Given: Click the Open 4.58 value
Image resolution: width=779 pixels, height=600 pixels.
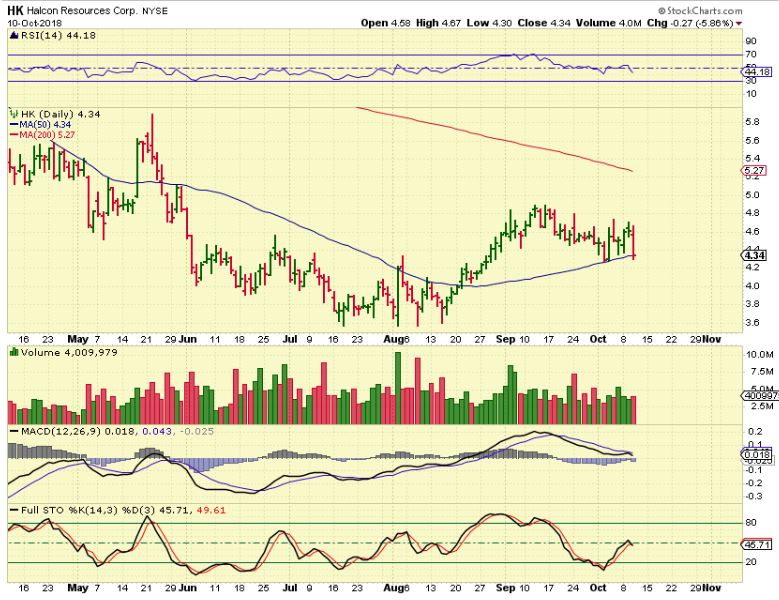Looking at the screenshot, I should click(385, 23).
